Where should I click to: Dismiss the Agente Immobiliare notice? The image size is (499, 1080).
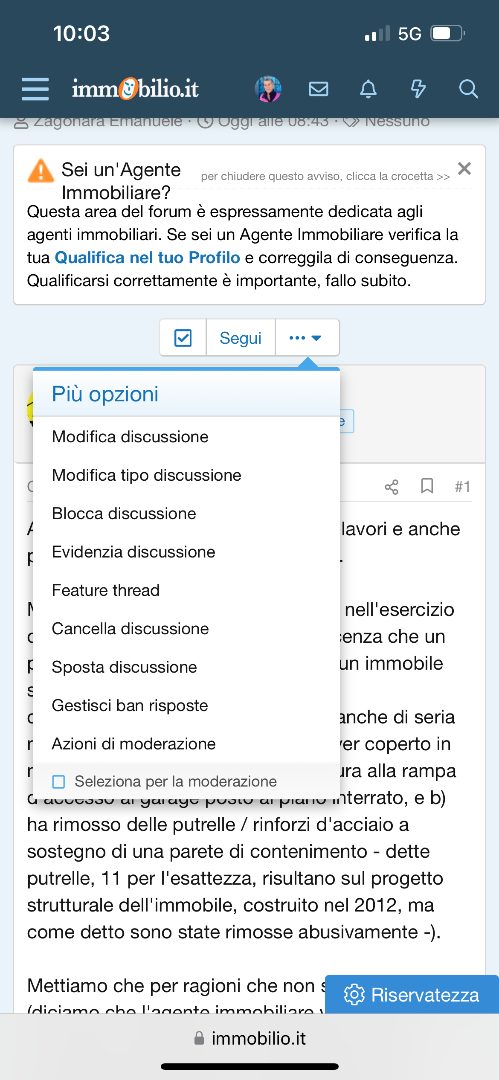(x=465, y=168)
